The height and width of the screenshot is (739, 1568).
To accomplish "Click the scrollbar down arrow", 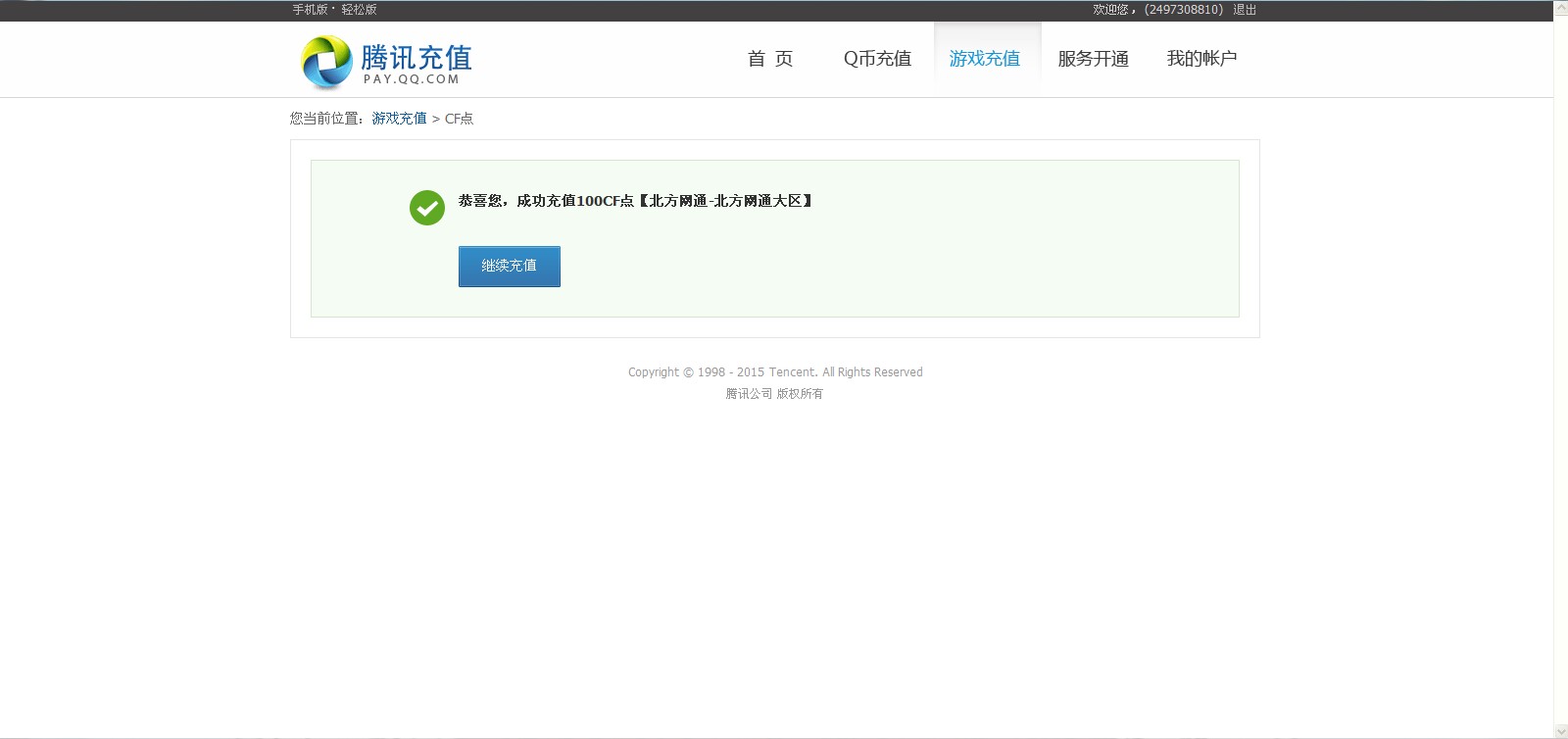I will 1561,731.
